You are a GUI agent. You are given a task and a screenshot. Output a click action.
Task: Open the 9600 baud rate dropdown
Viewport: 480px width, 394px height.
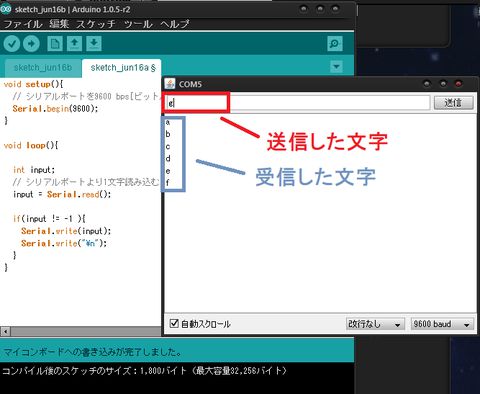pyautogui.click(x=442, y=324)
